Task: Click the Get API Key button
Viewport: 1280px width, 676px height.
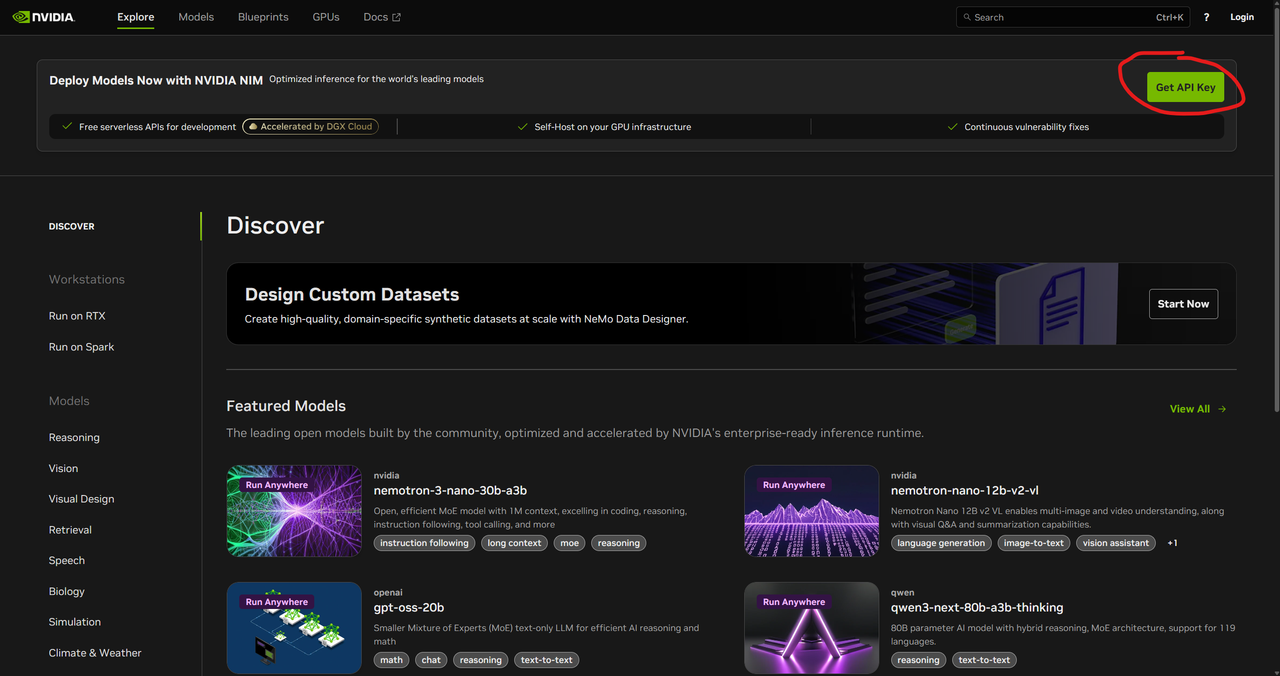Action: coord(1185,87)
